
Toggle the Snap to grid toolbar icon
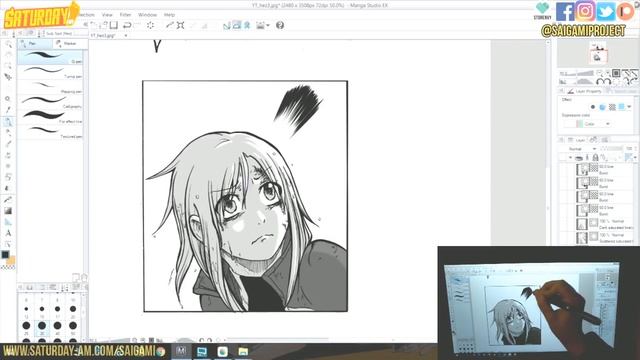pyautogui.click(x=247, y=25)
